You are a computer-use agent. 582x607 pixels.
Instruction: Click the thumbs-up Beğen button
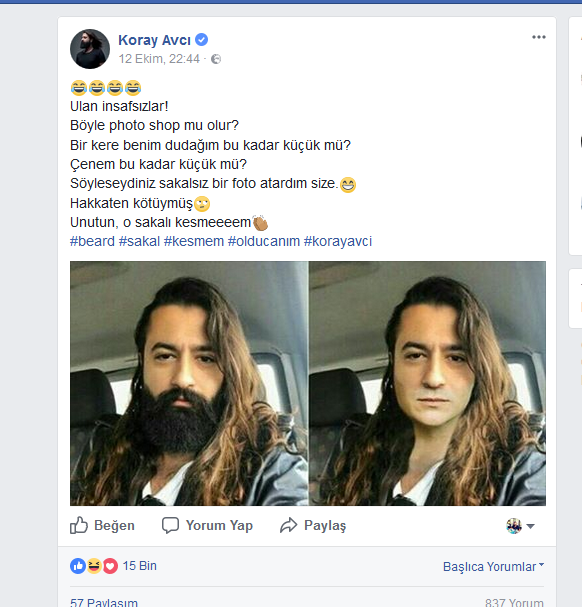tap(102, 525)
